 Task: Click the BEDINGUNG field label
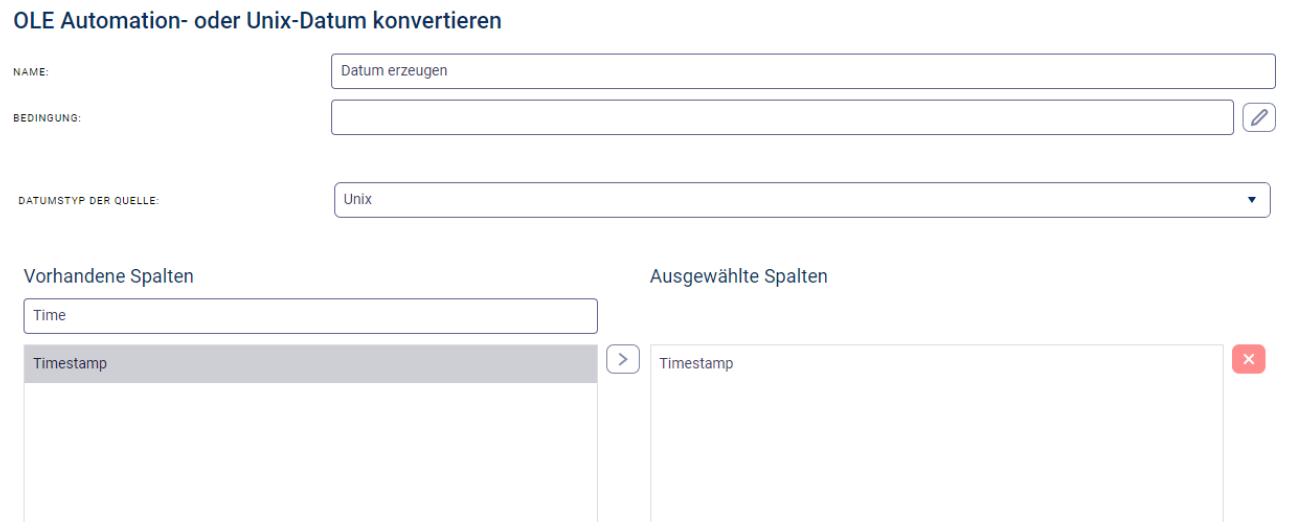click(46, 118)
